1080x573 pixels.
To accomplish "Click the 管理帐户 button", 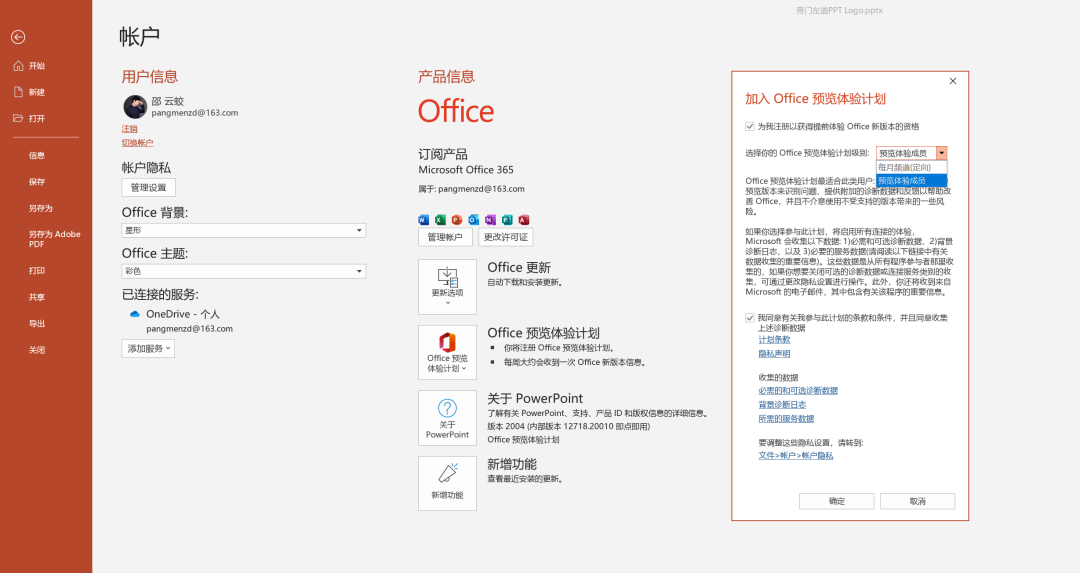I will click(x=445, y=237).
